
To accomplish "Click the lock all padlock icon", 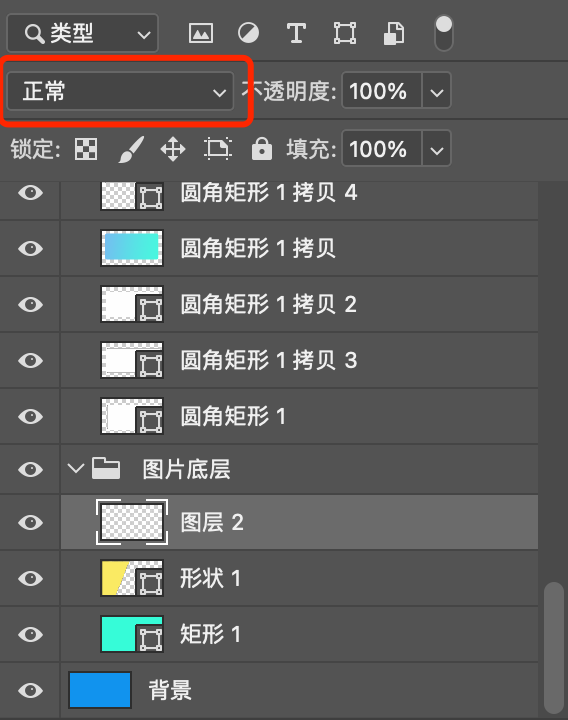I will 262,148.
